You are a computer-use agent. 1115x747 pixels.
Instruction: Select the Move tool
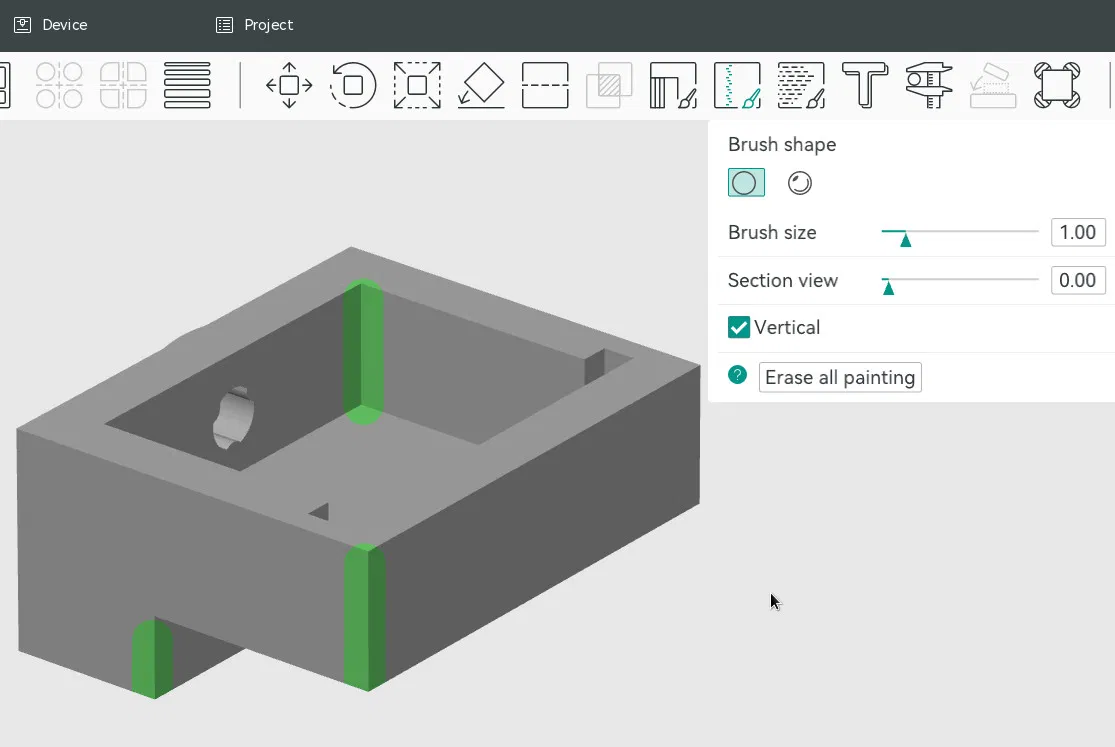pyautogui.click(x=289, y=85)
